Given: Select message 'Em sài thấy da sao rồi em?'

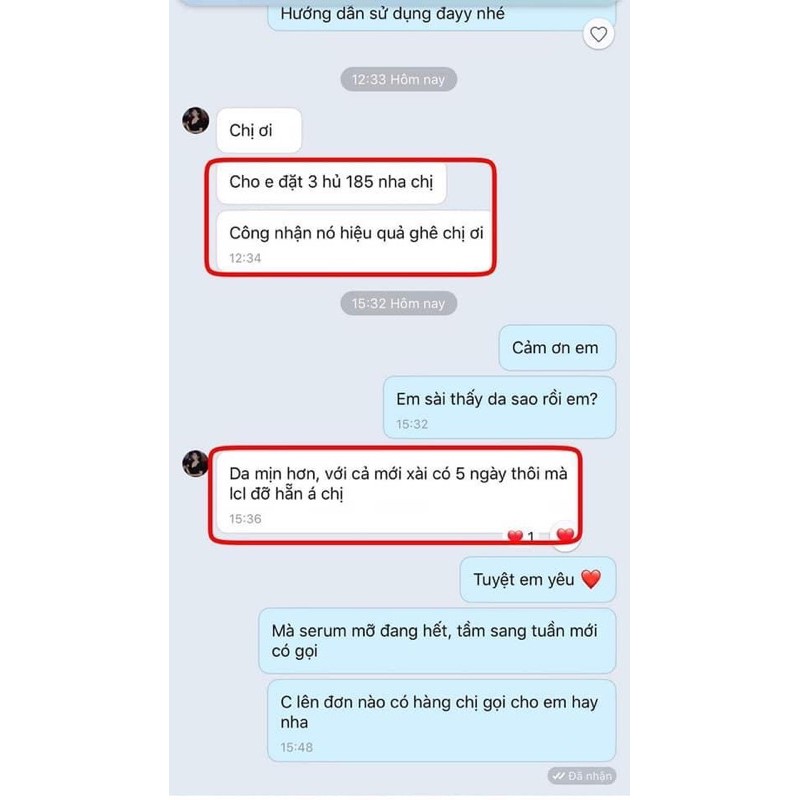Looking at the screenshot, I should point(499,408).
